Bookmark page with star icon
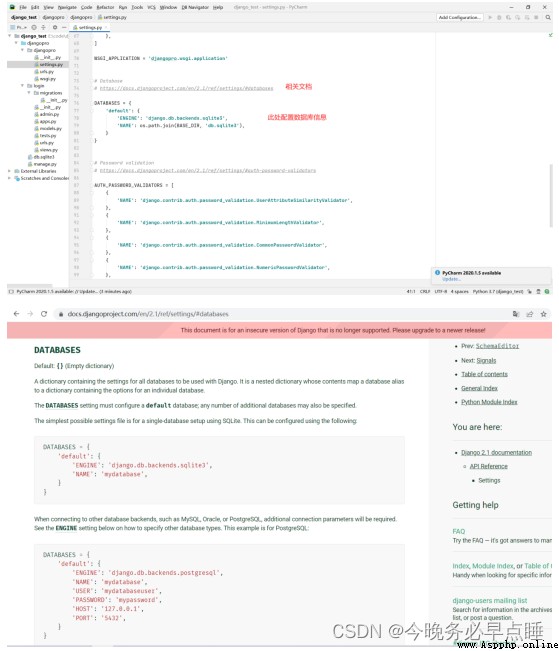This screenshot has width=559, height=651. tap(543, 314)
